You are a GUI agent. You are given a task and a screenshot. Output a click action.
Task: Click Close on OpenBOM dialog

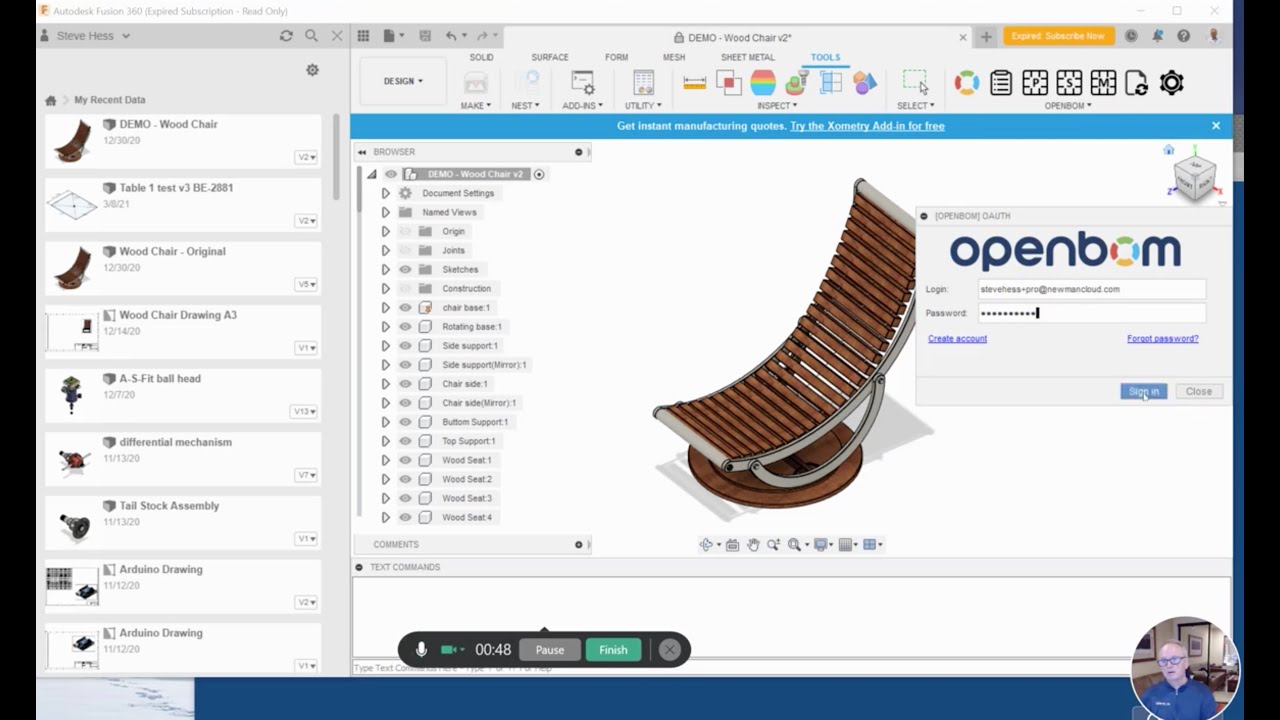[1198, 392]
